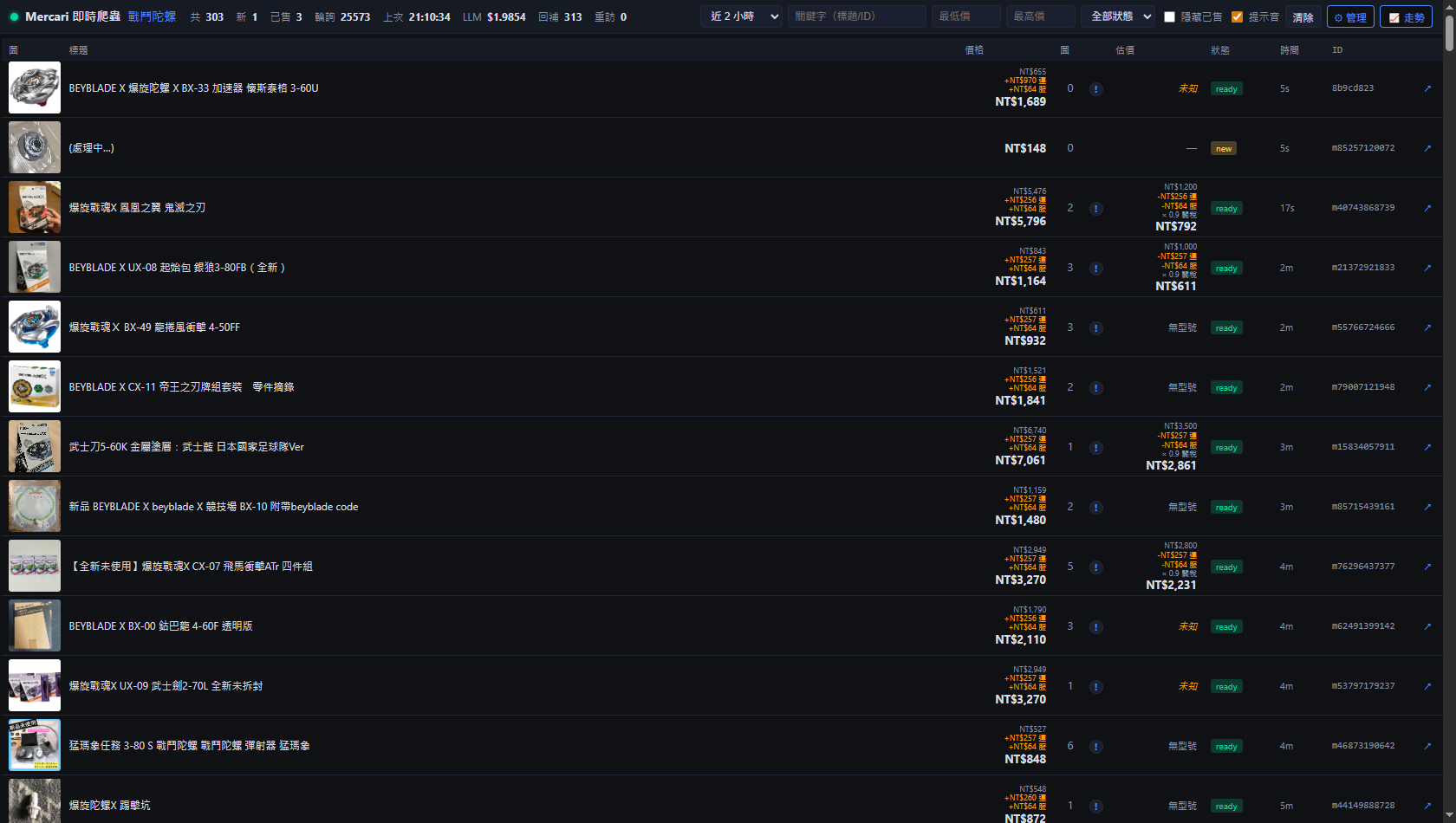This screenshot has height=823, width=1456.
Task: Click the 戰鬥陀螺 category link
Action: coord(152,16)
